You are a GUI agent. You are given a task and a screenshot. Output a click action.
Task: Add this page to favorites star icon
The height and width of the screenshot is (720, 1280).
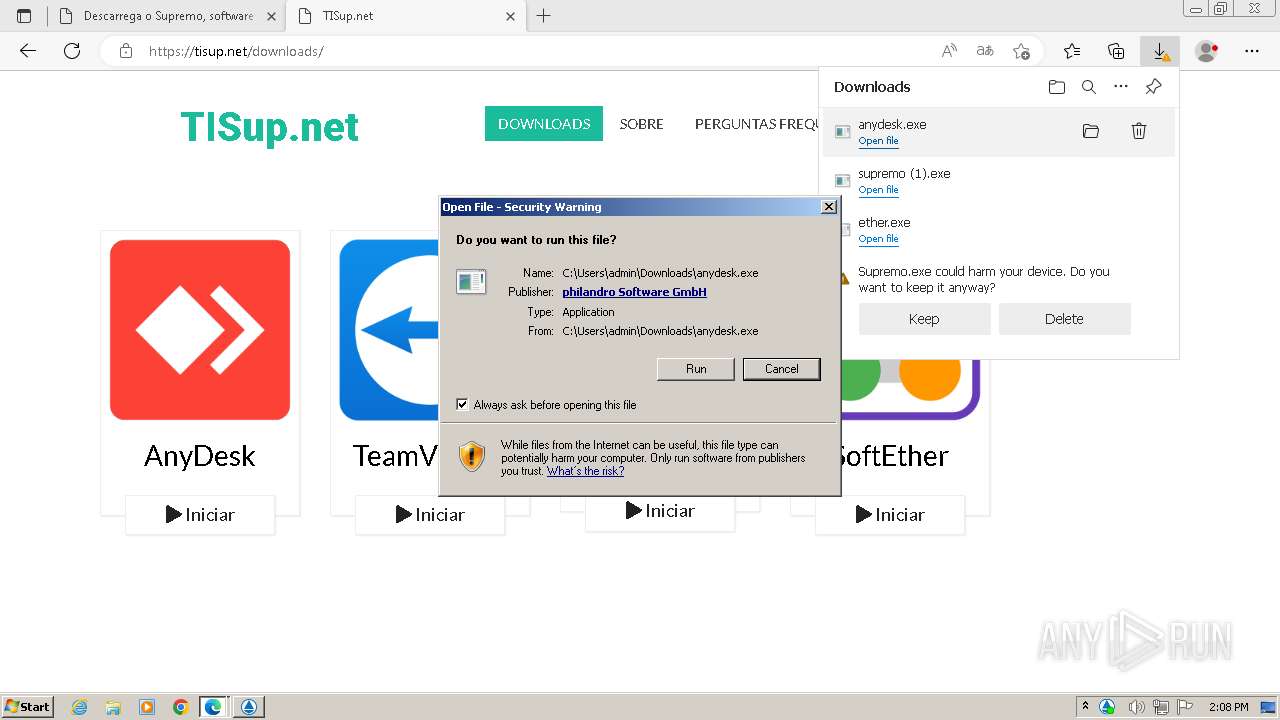tap(1021, 51)
